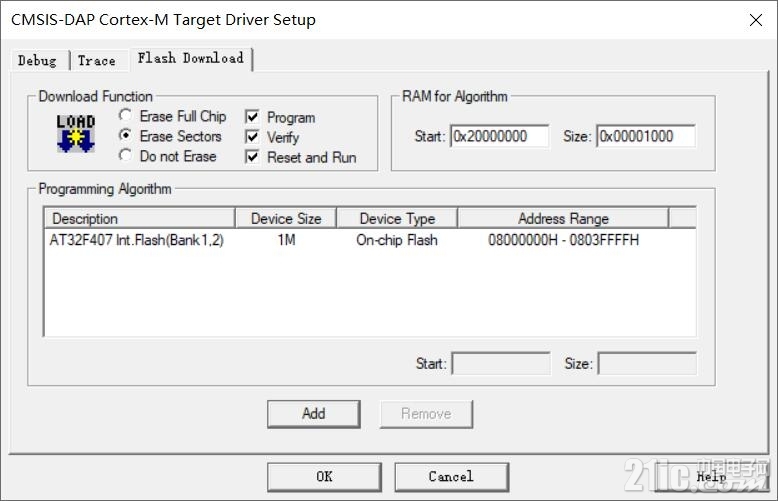Click the LOAD download function icon
The width and height of the screenshot is (778, 501).
(75, 133)
